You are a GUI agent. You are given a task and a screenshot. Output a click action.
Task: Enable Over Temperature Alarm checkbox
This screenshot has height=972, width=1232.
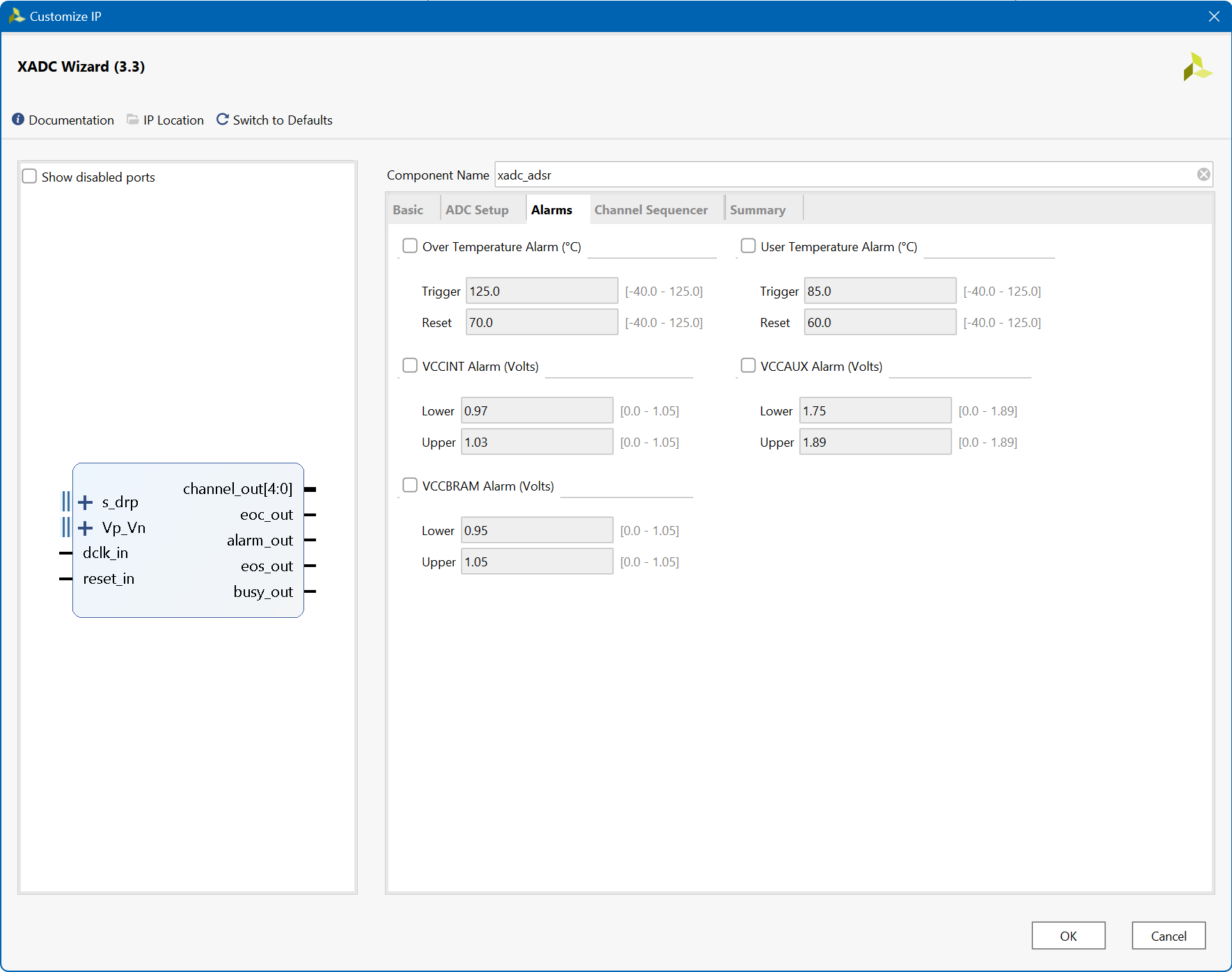click(x=410, y=246)
